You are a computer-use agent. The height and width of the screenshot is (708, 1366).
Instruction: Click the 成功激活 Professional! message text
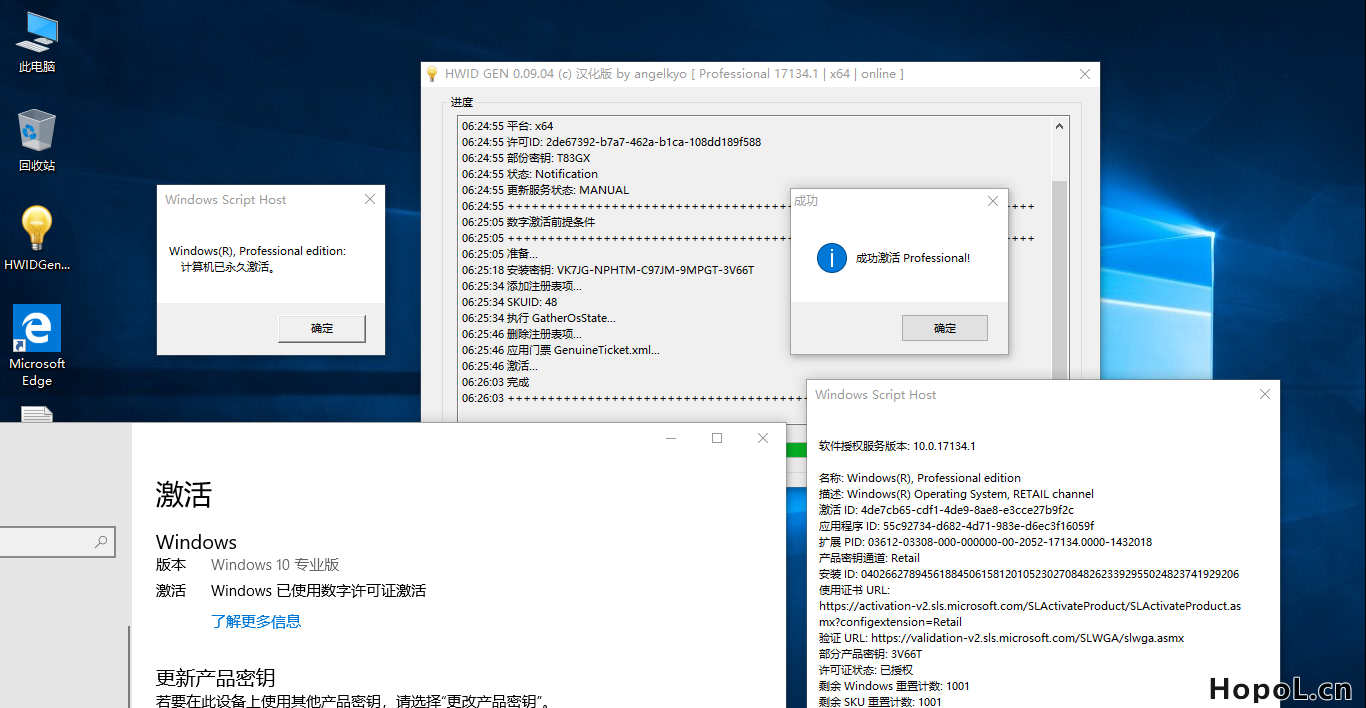click(x=913, y=258)
